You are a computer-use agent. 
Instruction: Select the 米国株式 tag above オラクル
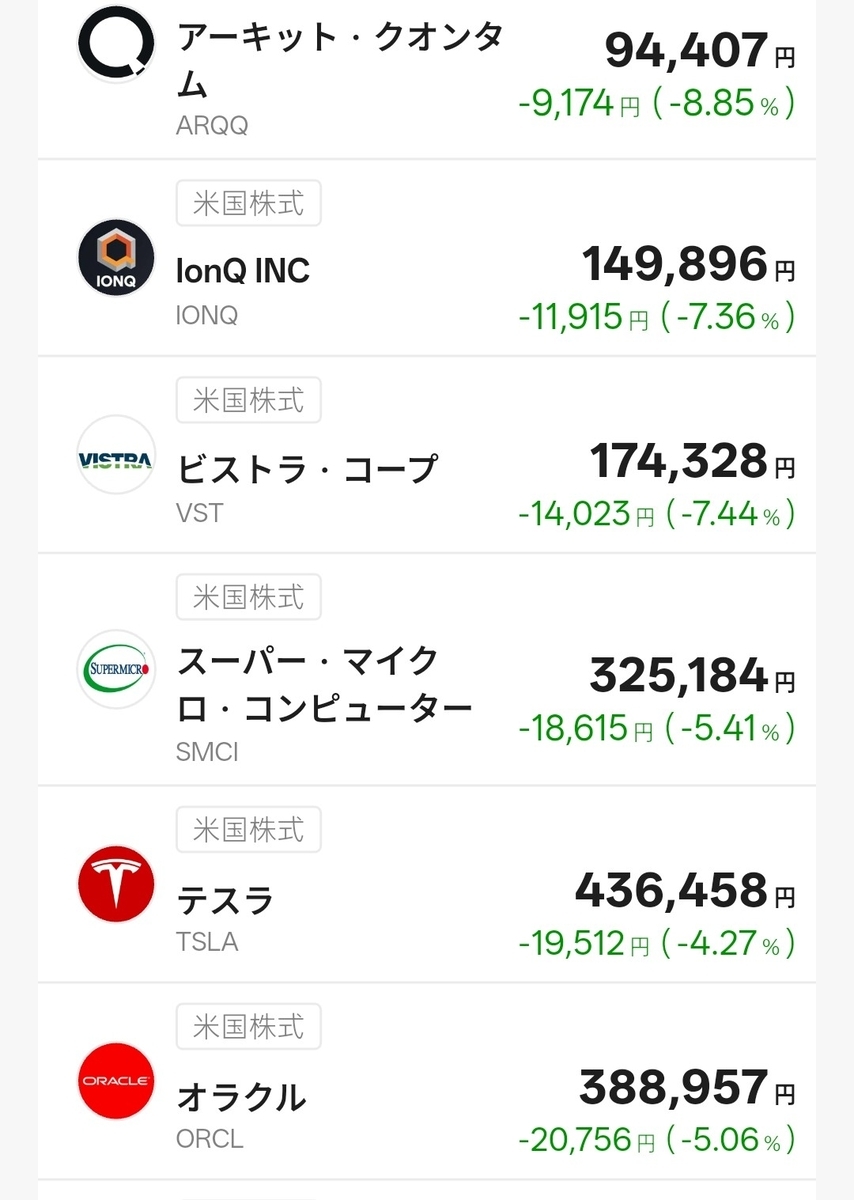pyautogui.click(x=248, y=1027)
